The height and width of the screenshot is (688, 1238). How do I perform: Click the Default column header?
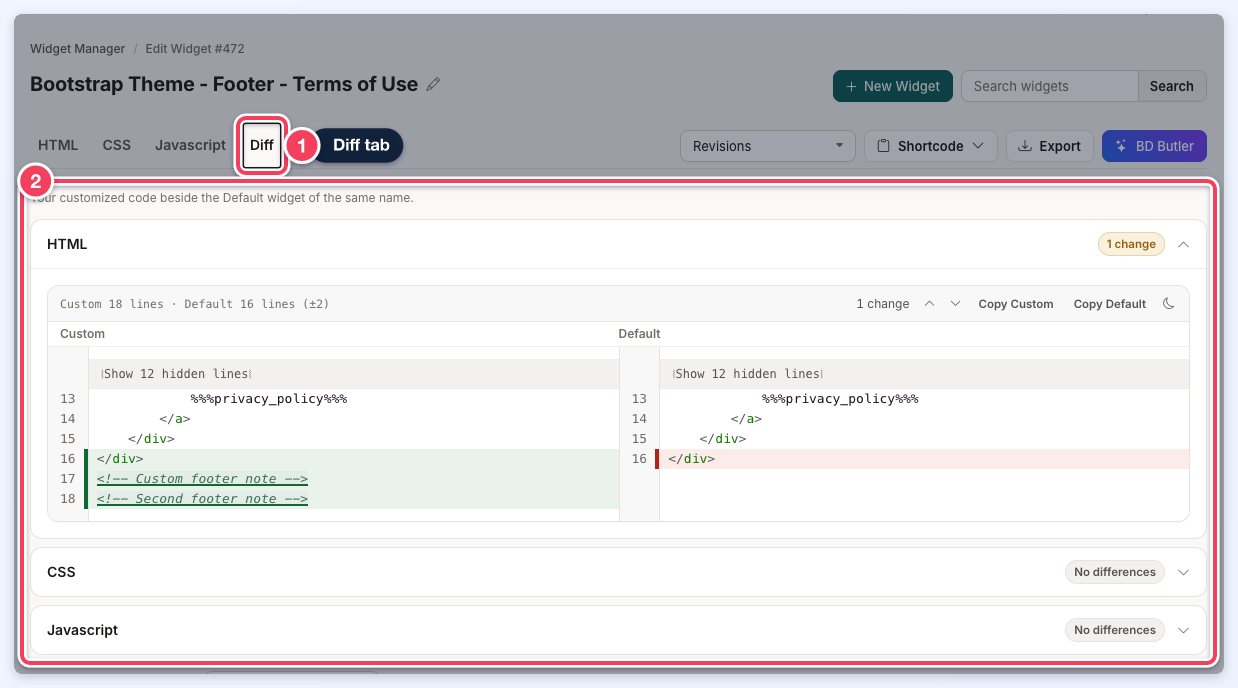click(639, 334)
